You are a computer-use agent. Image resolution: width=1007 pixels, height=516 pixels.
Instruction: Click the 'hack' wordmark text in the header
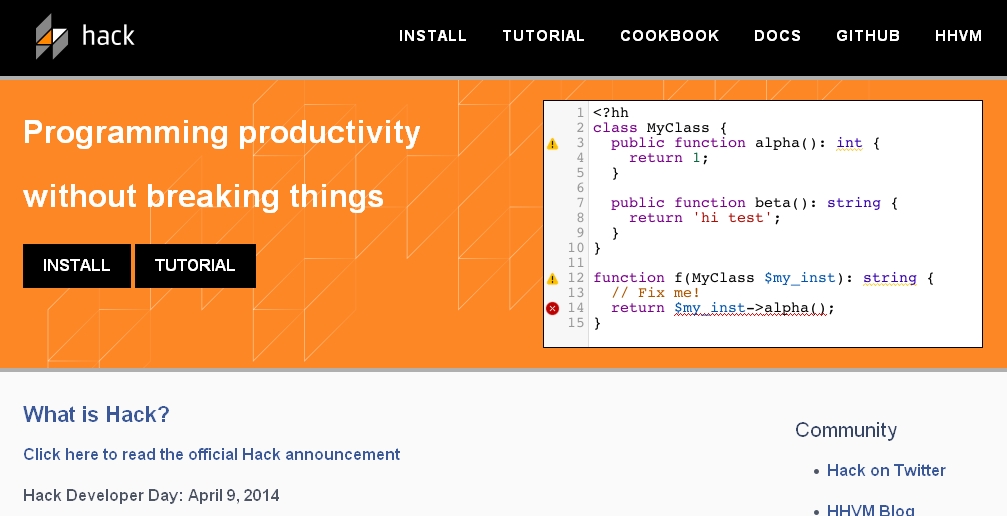tap(109, 35)
